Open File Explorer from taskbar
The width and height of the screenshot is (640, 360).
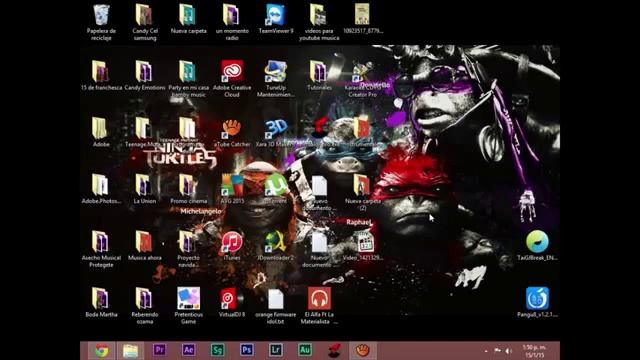click(x=130, y=351)
